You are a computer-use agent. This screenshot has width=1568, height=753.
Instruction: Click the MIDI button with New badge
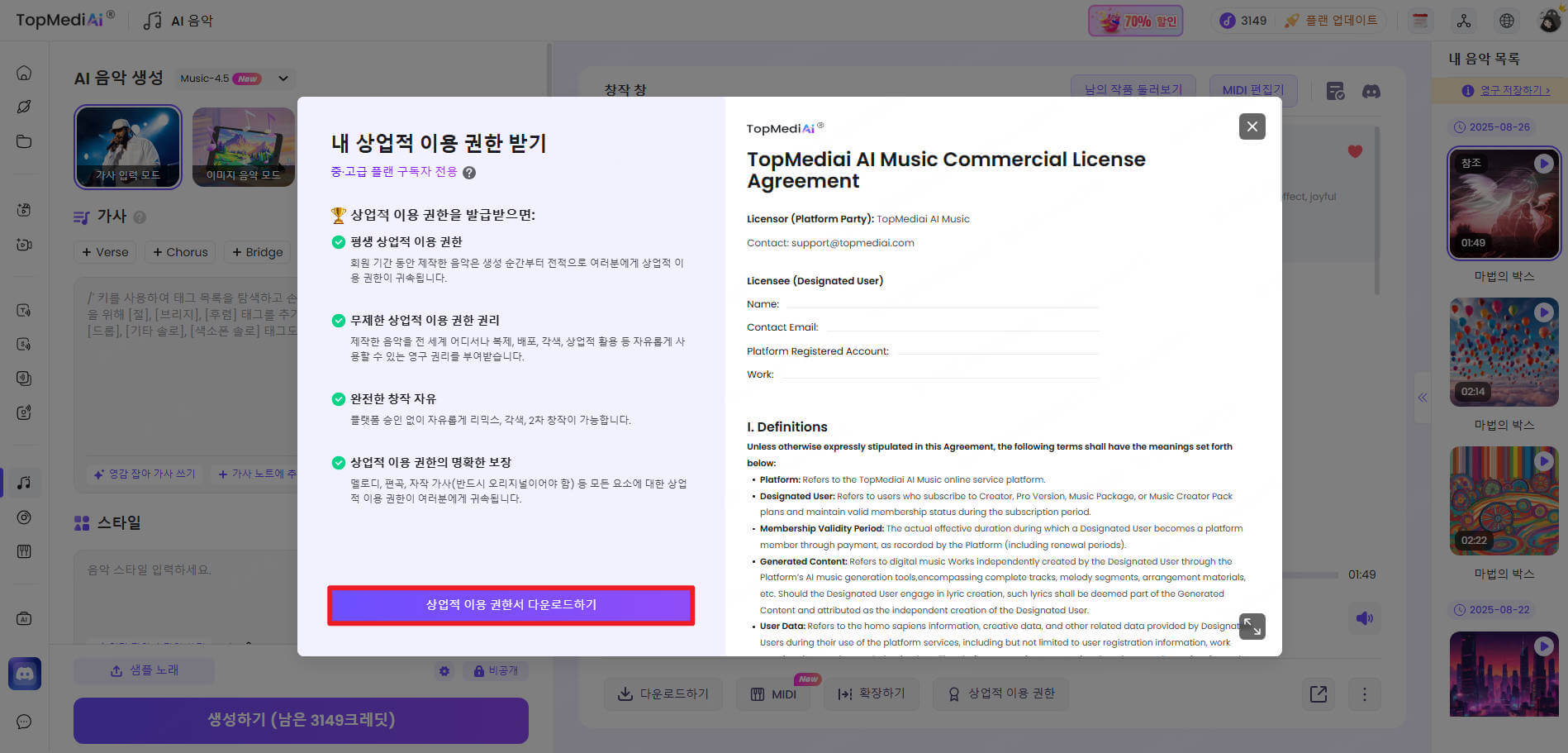click(x=773, y=694)
